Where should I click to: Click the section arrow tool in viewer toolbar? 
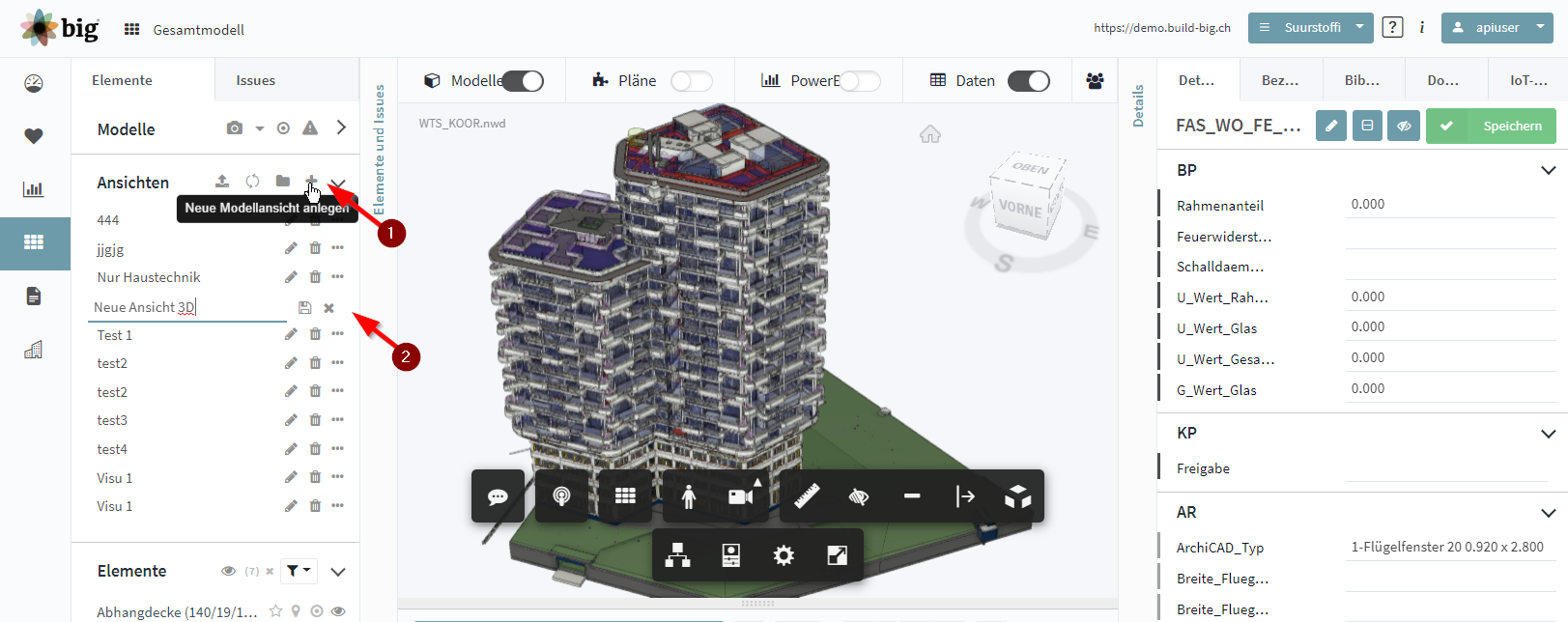965,496
